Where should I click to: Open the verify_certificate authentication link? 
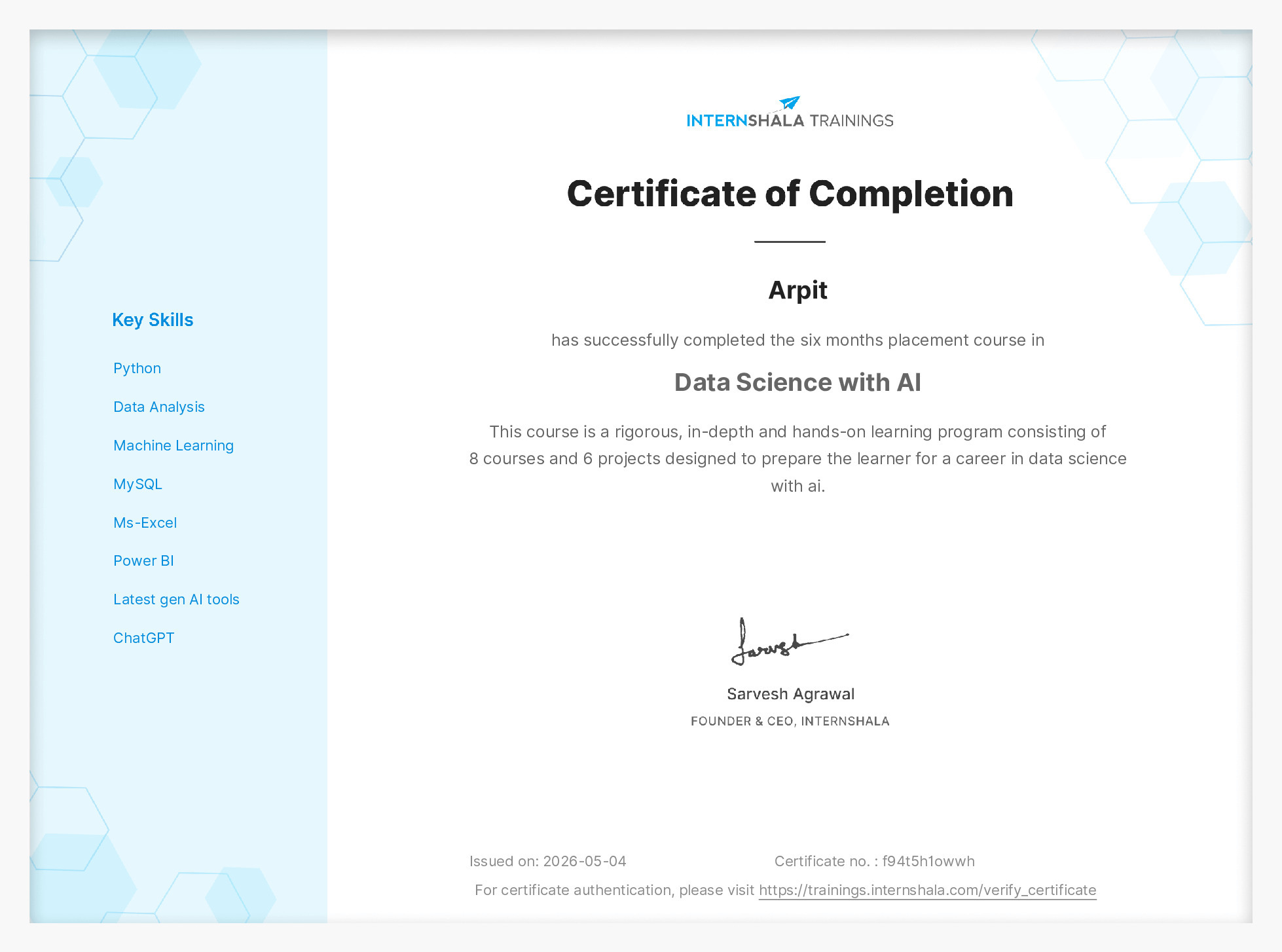(x=927, y=890)
